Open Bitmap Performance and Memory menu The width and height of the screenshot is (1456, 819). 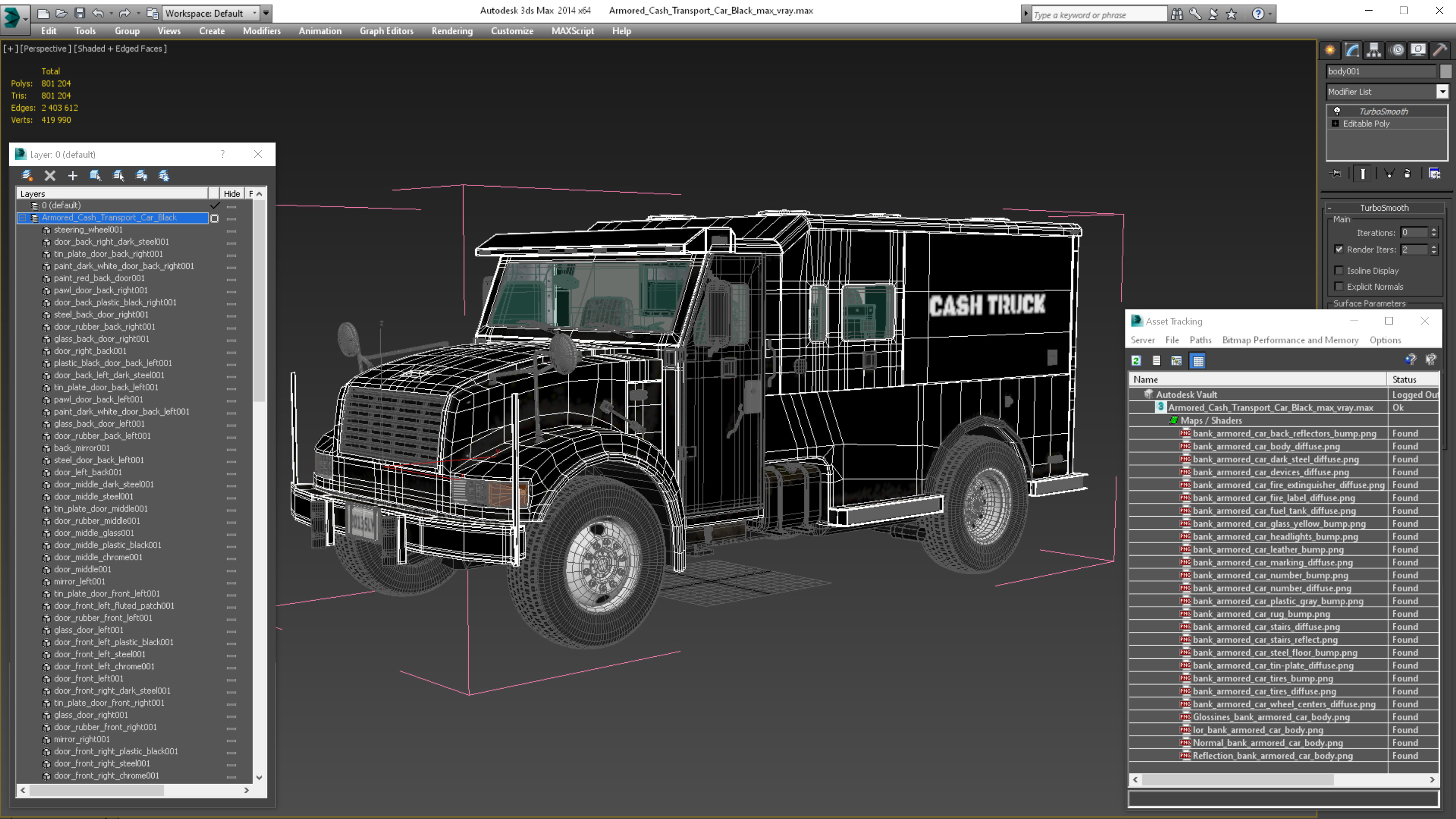tap(1290, 340)
